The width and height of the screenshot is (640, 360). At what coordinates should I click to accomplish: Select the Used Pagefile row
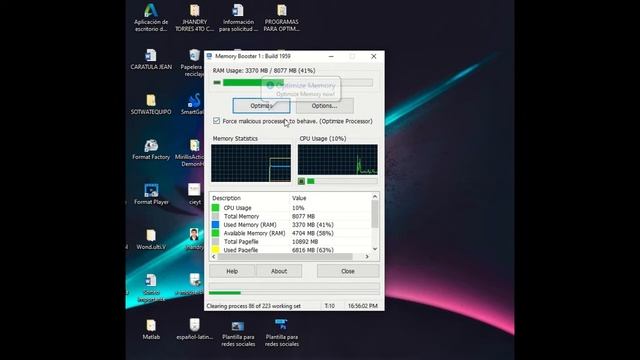click(291, 250)
